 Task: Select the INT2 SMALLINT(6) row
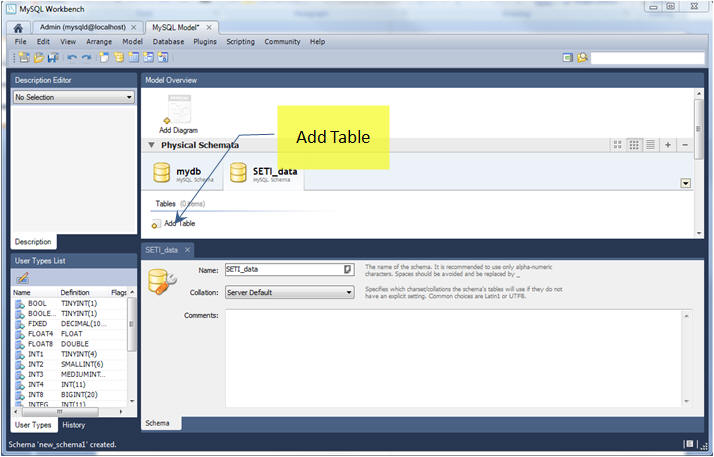coord(71,364)
